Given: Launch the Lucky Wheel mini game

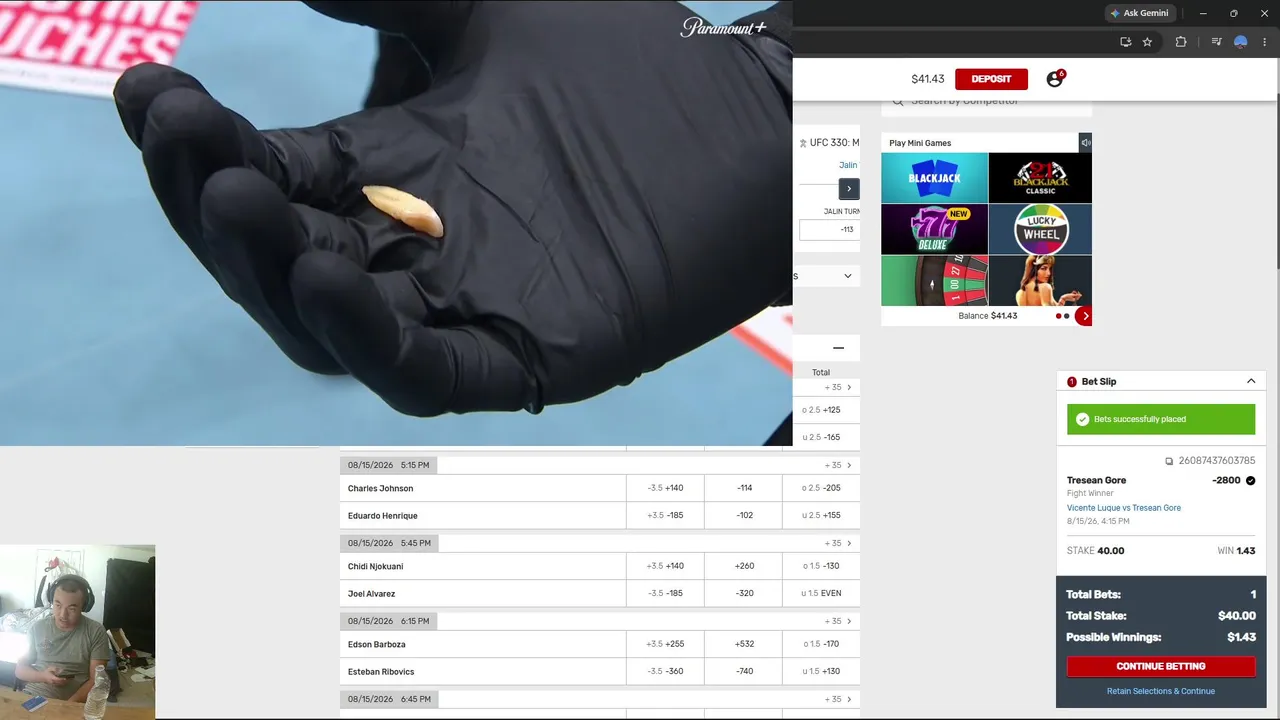Looking at the screenshot, I should 1040,229.
